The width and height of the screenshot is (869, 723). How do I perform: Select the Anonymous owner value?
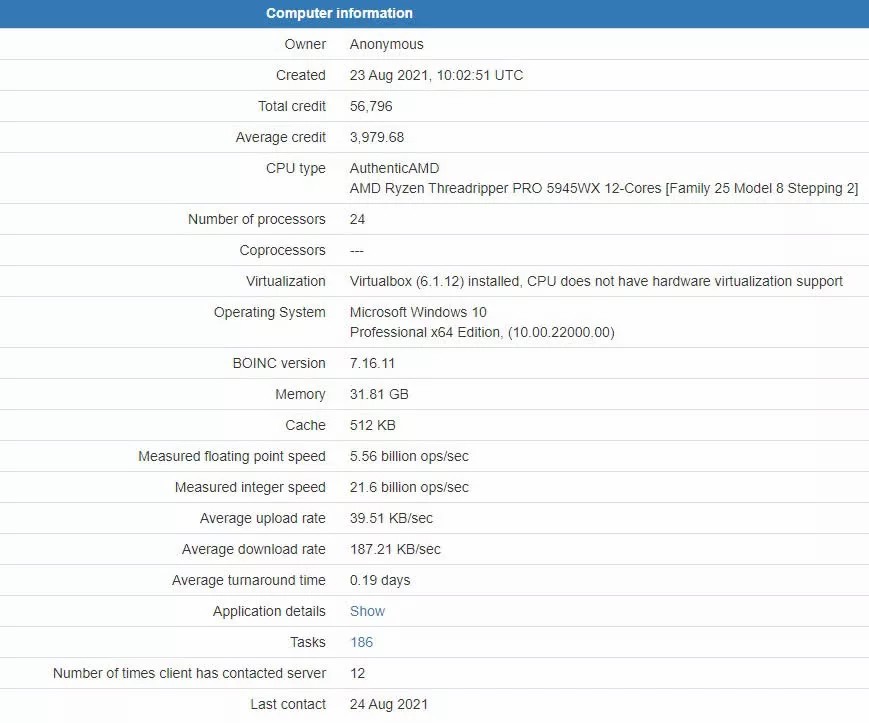click(x=386, y=44)
